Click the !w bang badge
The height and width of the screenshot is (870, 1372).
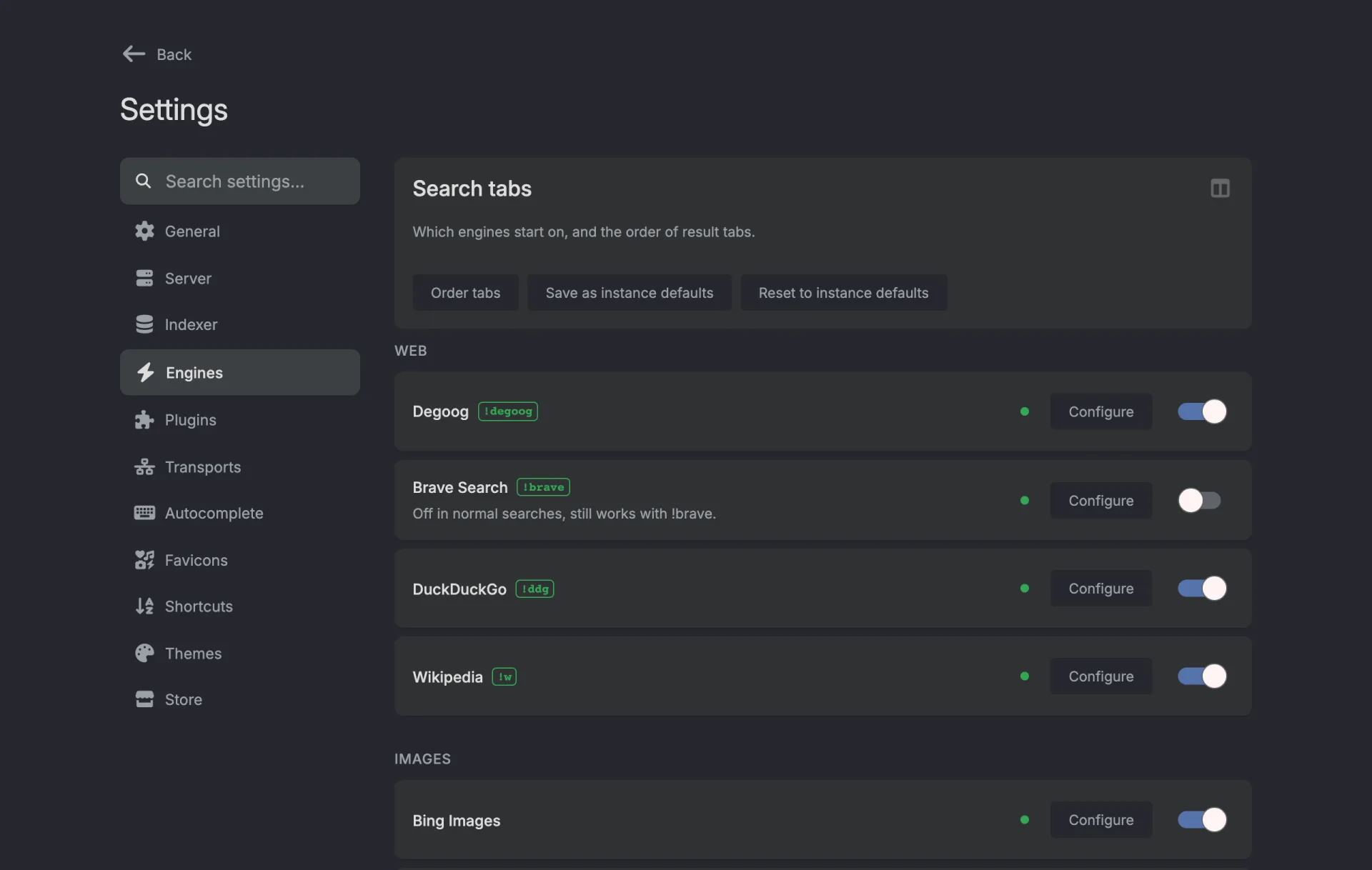(504, 676)
